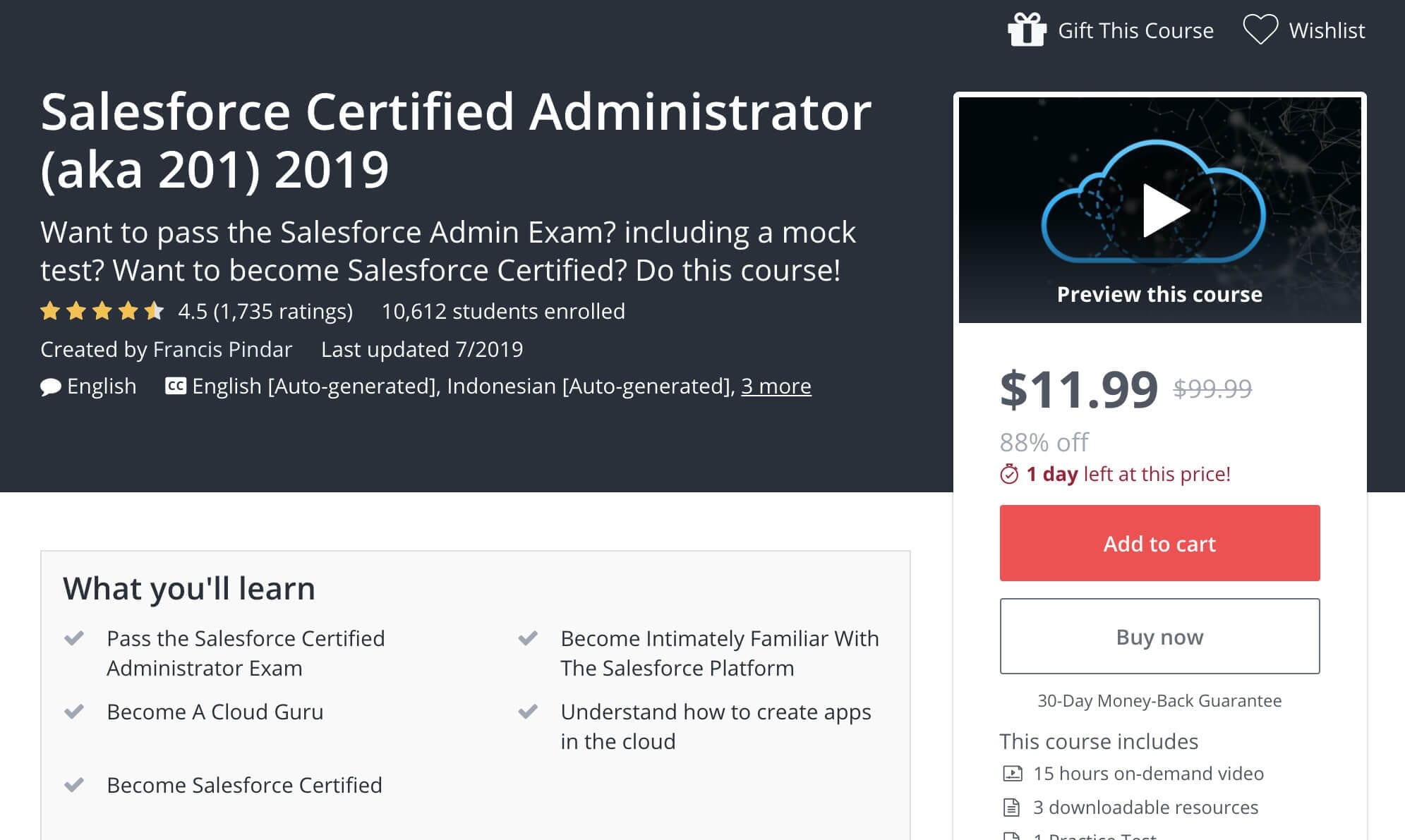The height and width of the screenshot is (840, 1405).
Task: Click the course subtitle description
Action: point(448,251)
